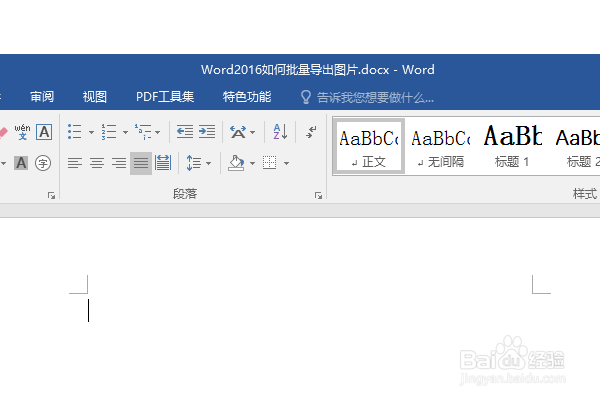The image size is (600, 400).
Task: Click the paint bucket Shading icon
Action: (x=236, y=163)
